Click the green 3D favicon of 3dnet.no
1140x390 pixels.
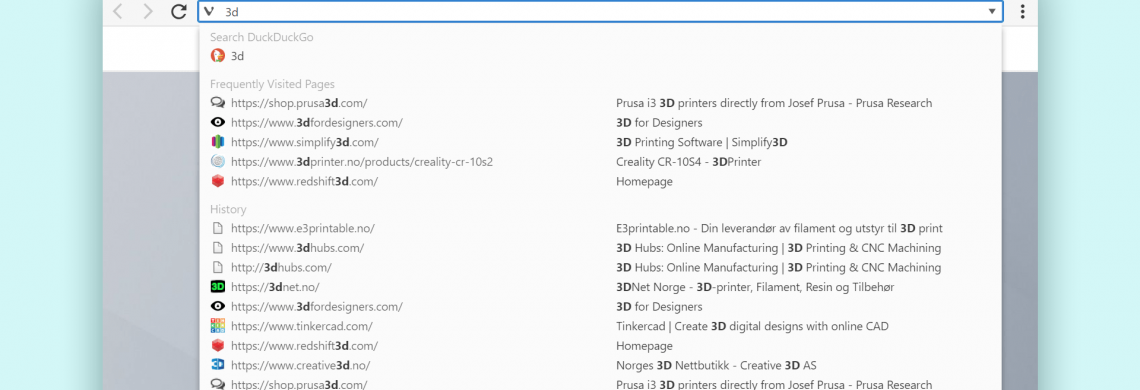coord(217,287)
